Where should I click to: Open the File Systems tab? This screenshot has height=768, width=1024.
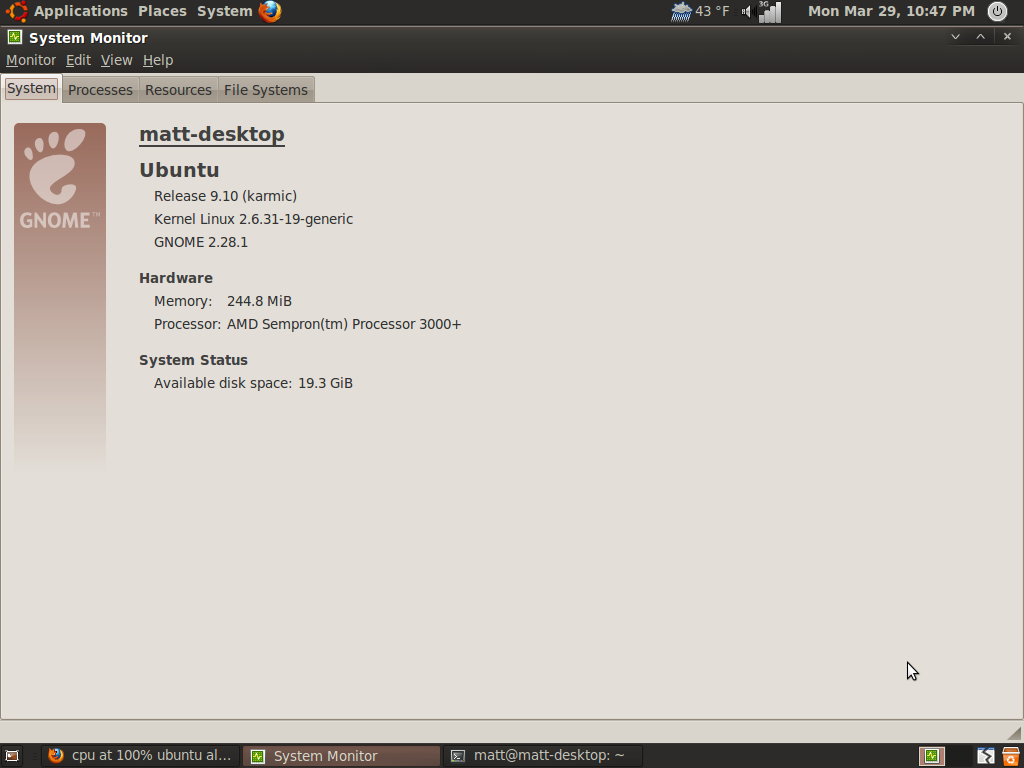266,89
